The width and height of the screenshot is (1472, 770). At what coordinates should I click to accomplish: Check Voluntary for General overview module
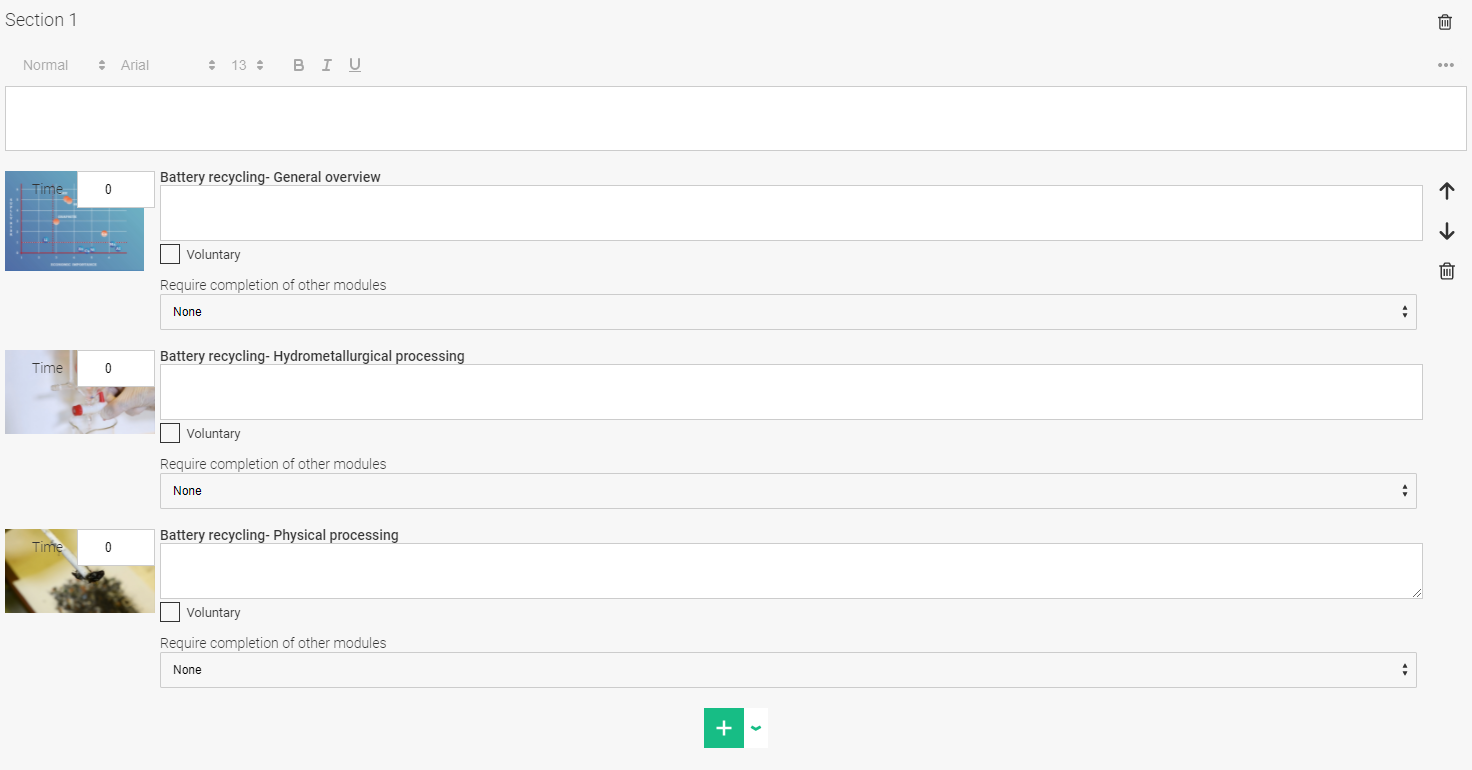(170, 254)
